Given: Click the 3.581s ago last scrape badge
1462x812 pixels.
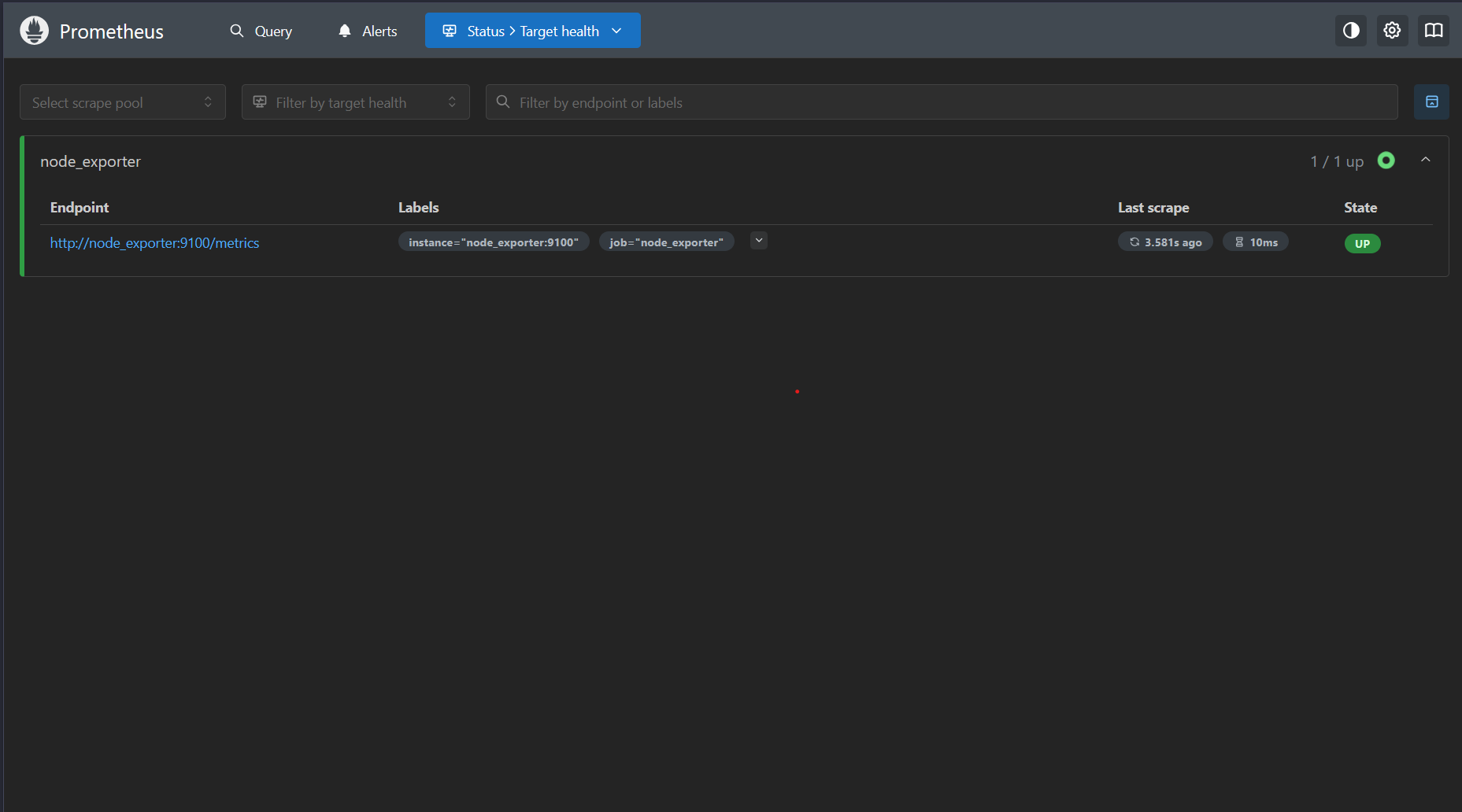Looking at the screenshot, I should (x=1165, y=242).
